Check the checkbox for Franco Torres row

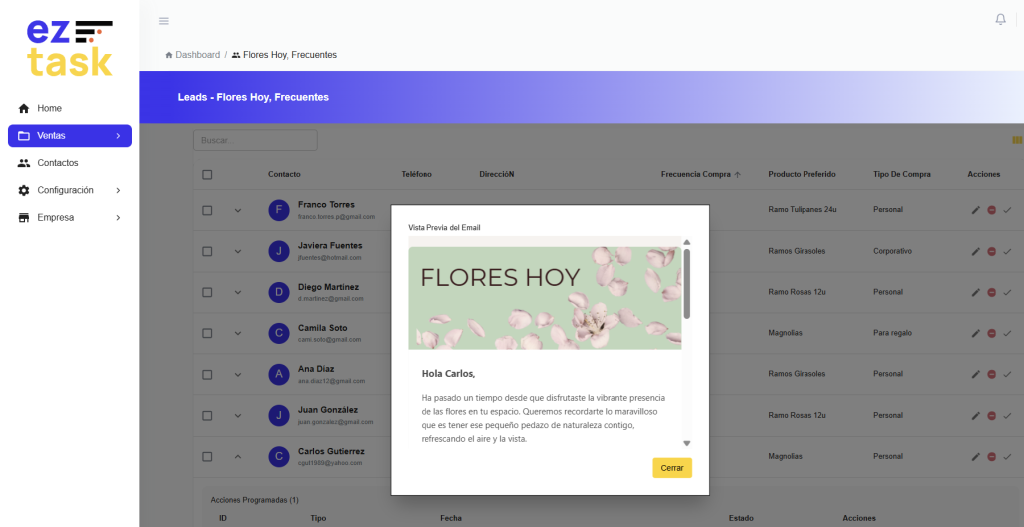pyautogui.click(x=207, y=210)
